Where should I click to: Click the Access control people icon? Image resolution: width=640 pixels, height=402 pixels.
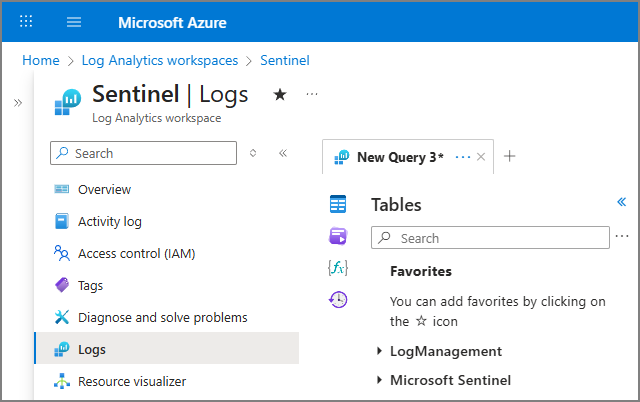pos(62,253)
